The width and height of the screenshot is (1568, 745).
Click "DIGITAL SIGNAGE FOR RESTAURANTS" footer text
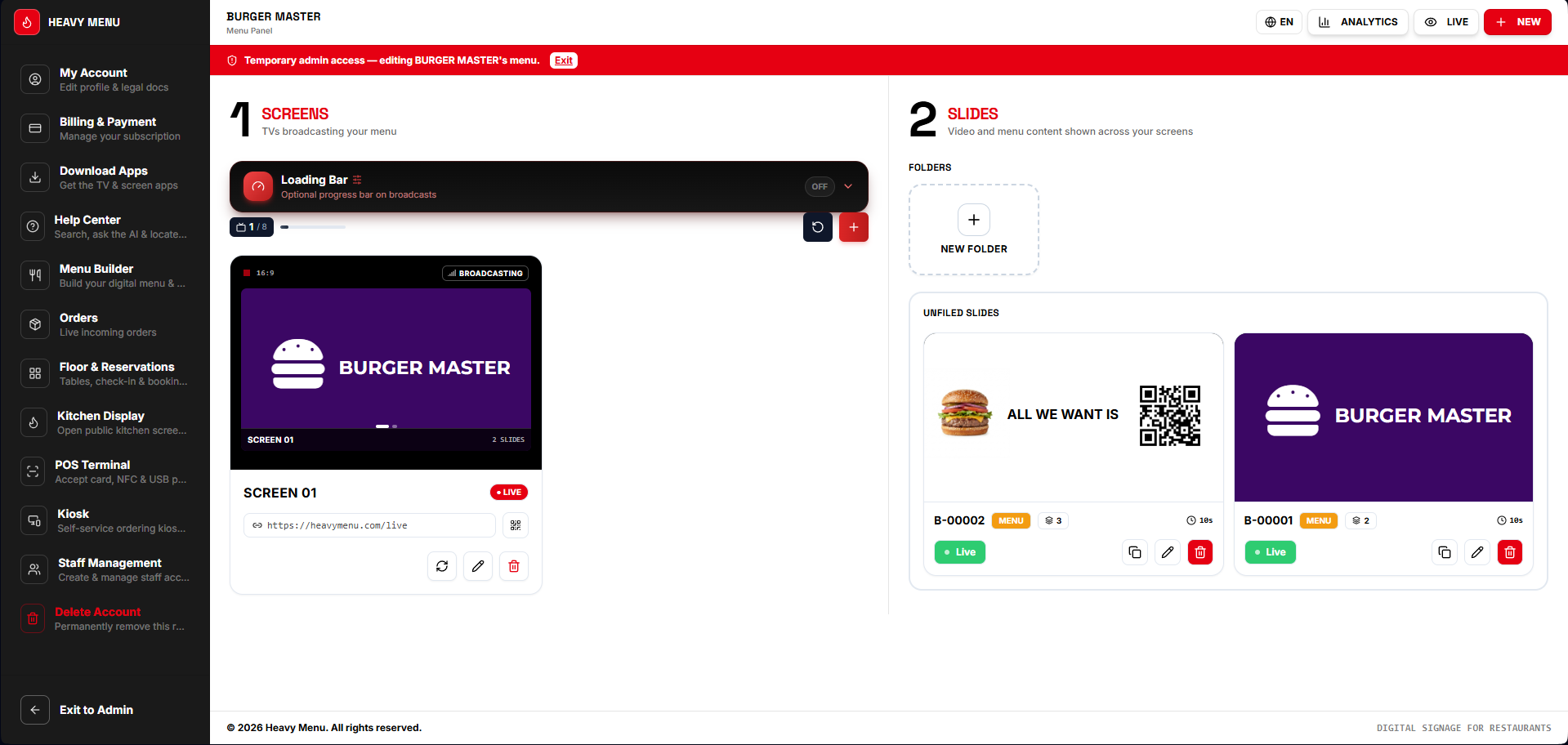click(1463, 728)
